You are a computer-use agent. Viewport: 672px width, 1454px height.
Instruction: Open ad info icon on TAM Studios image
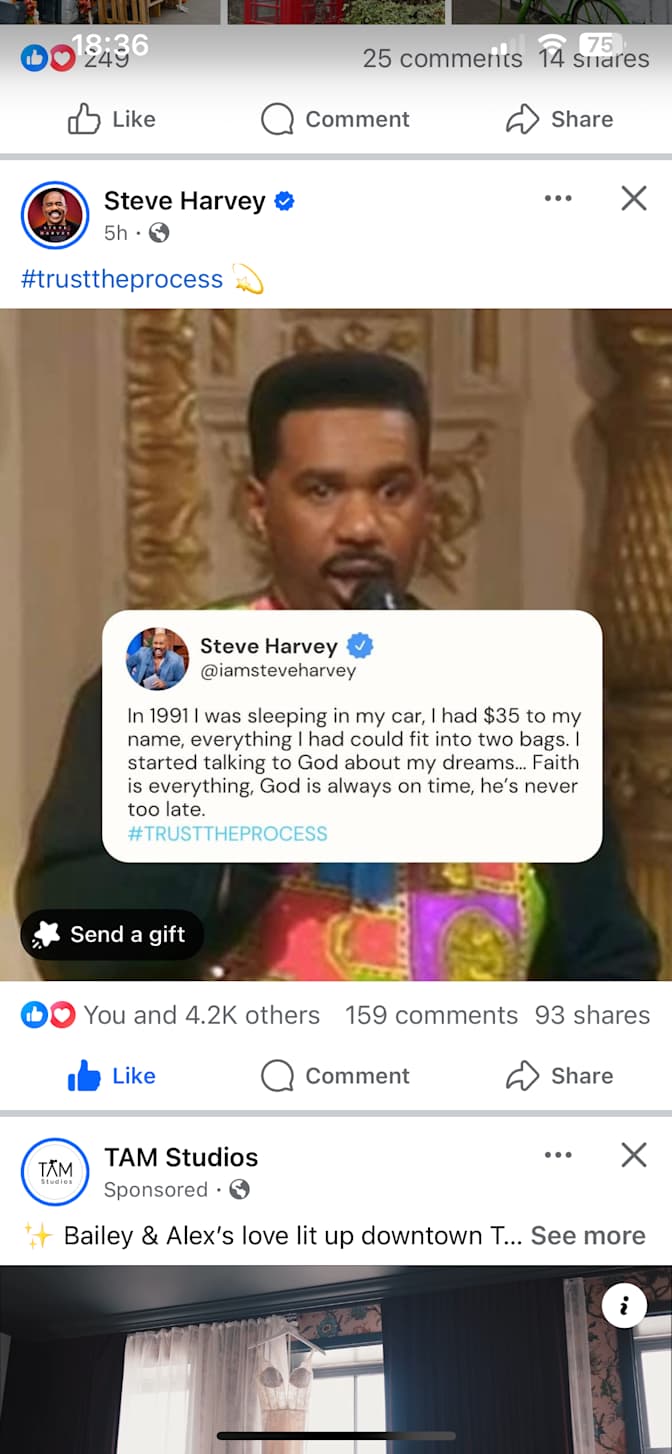[x=624, y=1305]
